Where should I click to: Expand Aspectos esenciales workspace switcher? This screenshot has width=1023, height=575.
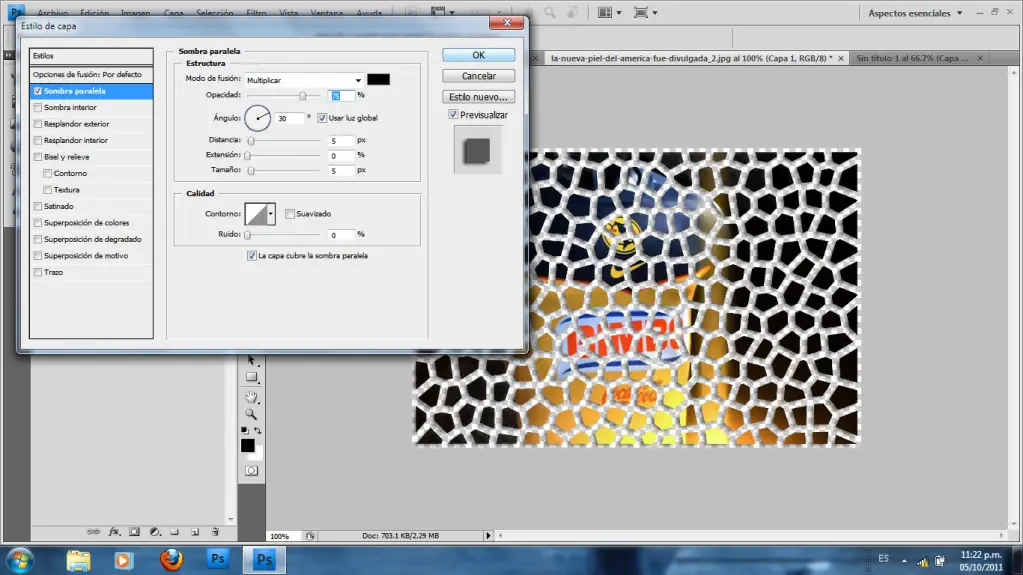click(915, 13)
